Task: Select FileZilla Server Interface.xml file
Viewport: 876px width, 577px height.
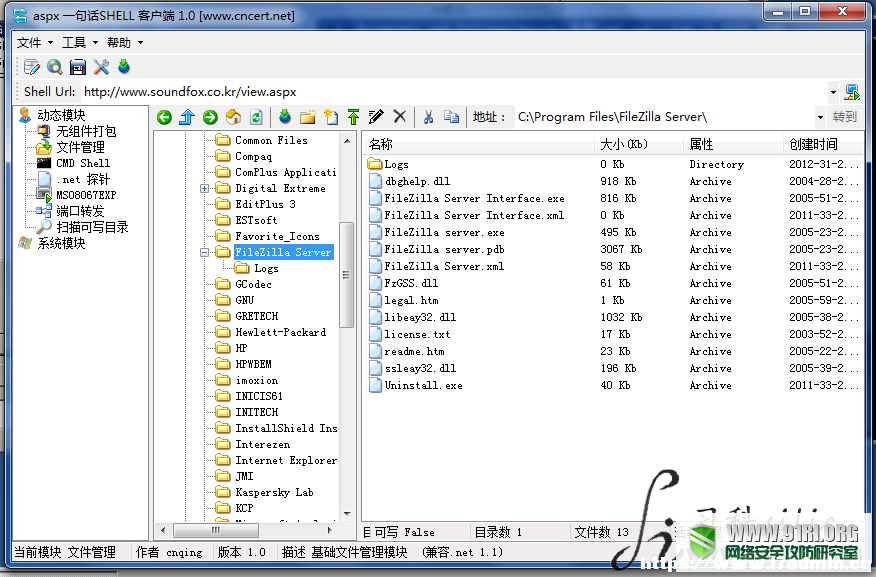Action: pyautogui.click(x=474, y=216)
